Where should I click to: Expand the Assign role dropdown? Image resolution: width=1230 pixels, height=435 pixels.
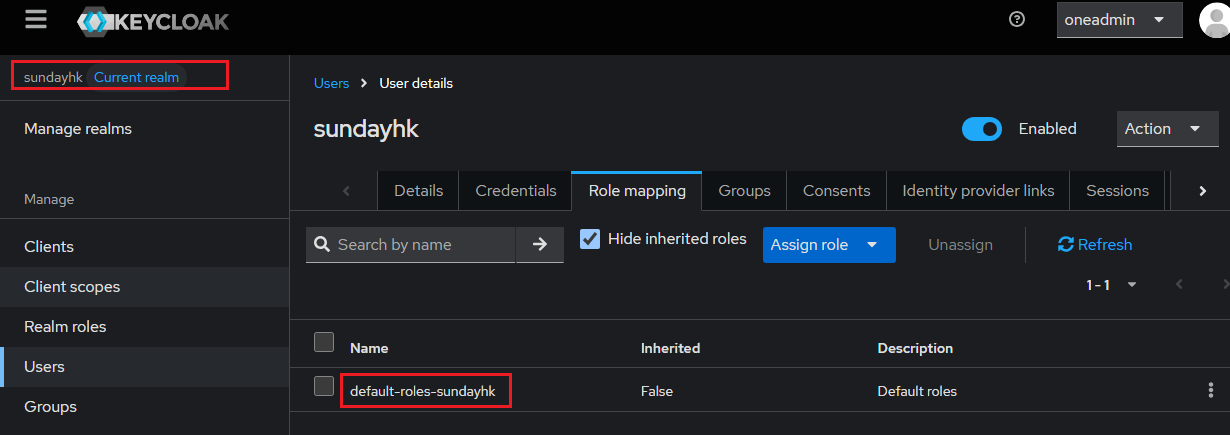pyautogui.click(x=829, y=245)
